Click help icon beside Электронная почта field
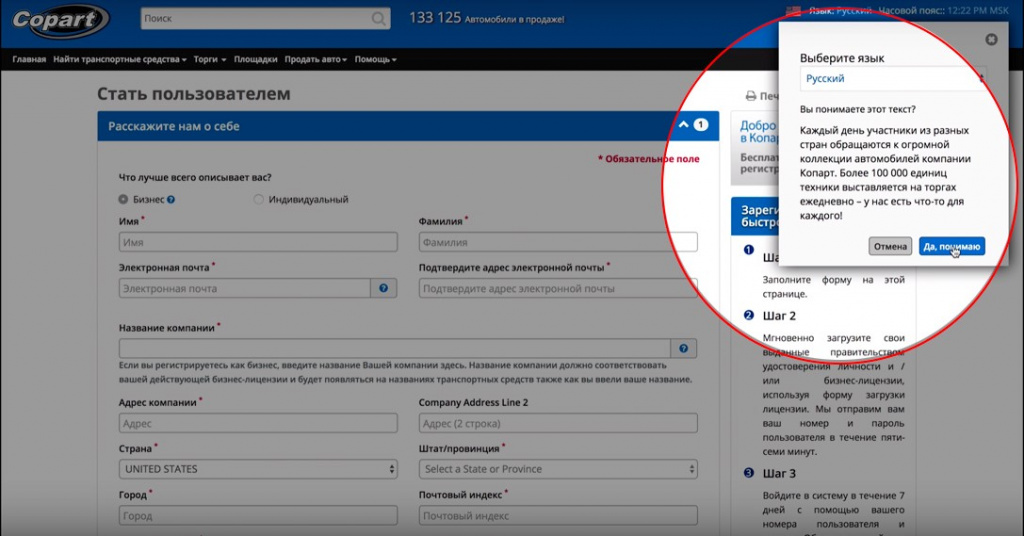Image resolution: width=1024 pixels, height=536 pixels. 383,288
